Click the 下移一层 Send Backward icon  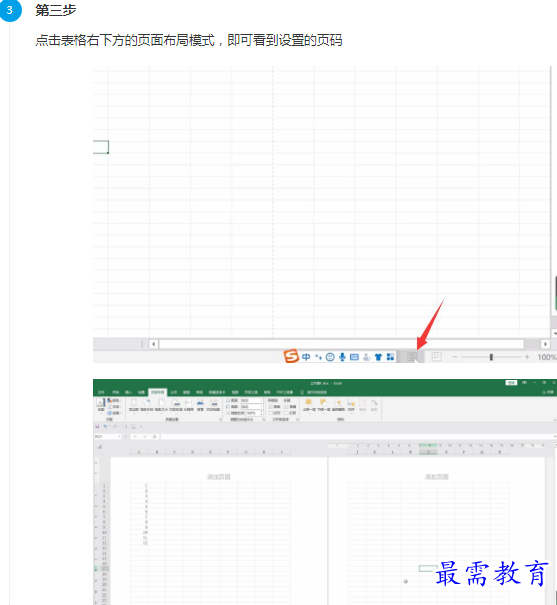pos(323,404)
